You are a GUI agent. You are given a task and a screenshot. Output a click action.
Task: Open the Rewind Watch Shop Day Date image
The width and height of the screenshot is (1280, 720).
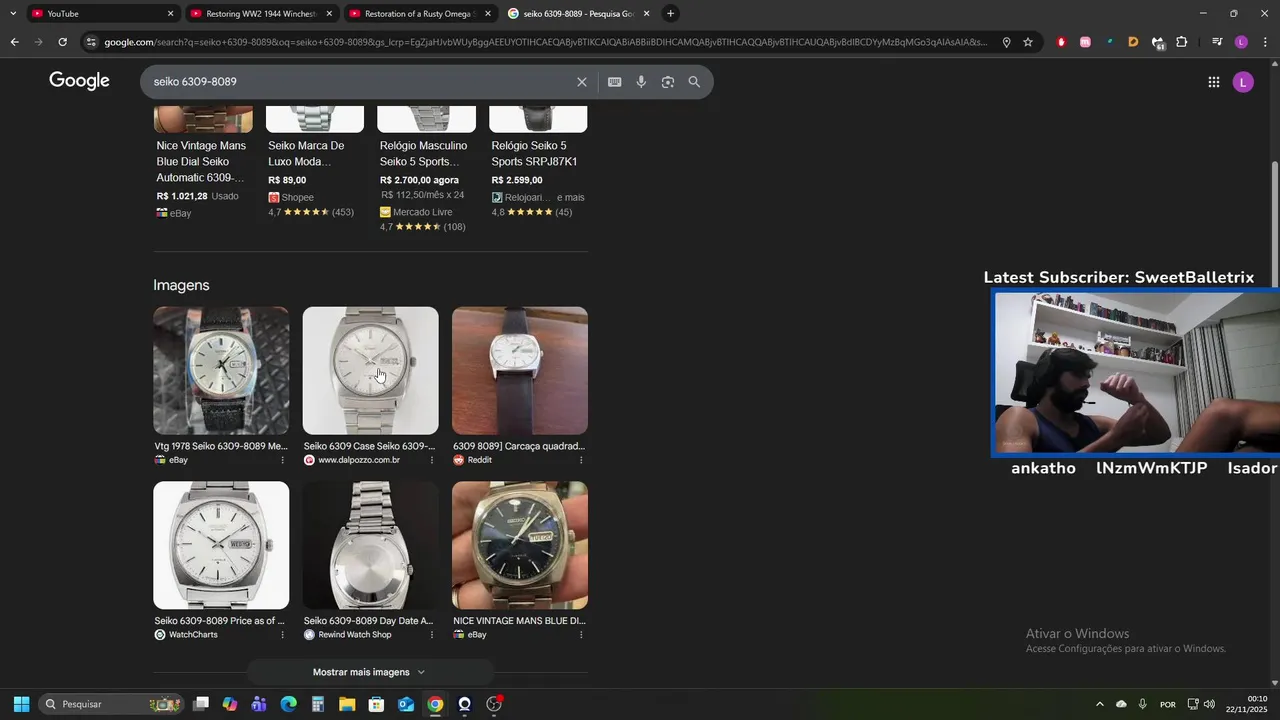(370, 545)
